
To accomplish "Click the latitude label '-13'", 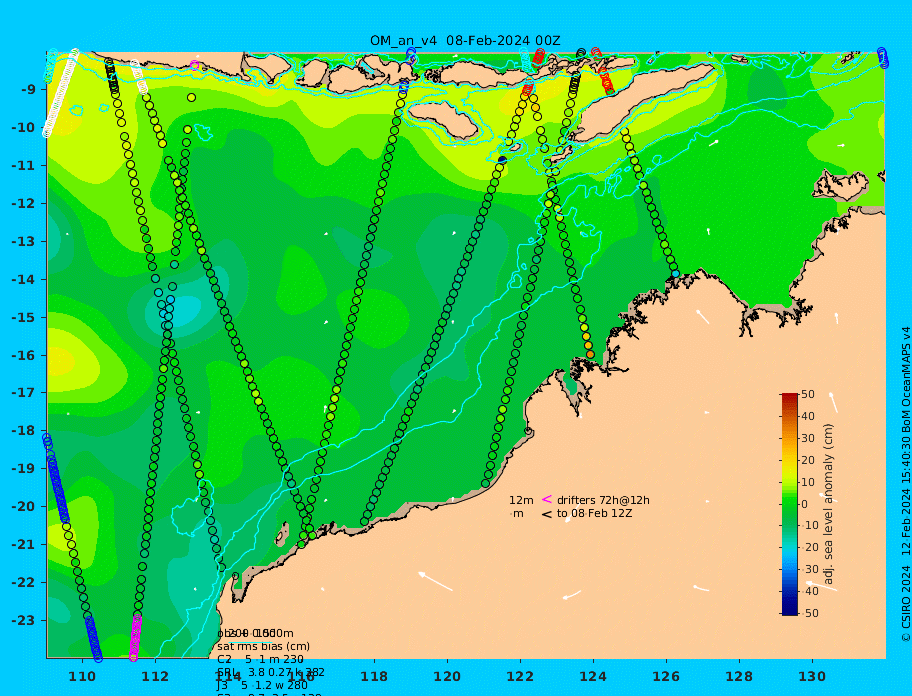I will (24, 241).
